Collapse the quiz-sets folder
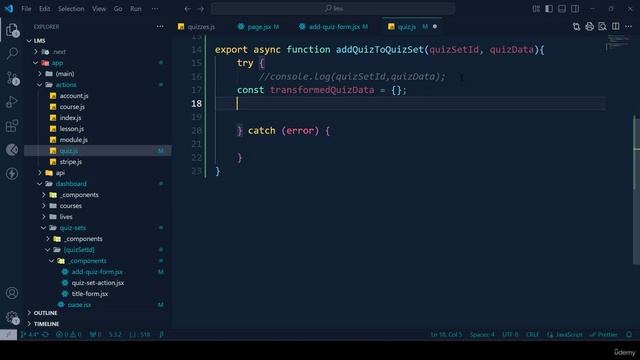This screenshot has height=360, width=640. [x=44, y=228]
